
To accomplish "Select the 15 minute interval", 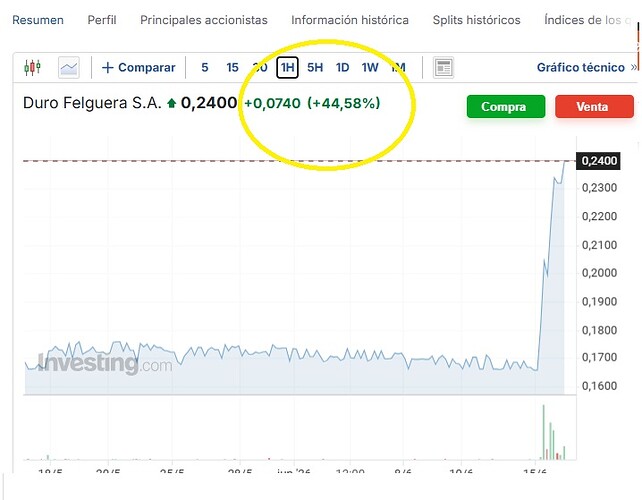I will coord(232,68).
